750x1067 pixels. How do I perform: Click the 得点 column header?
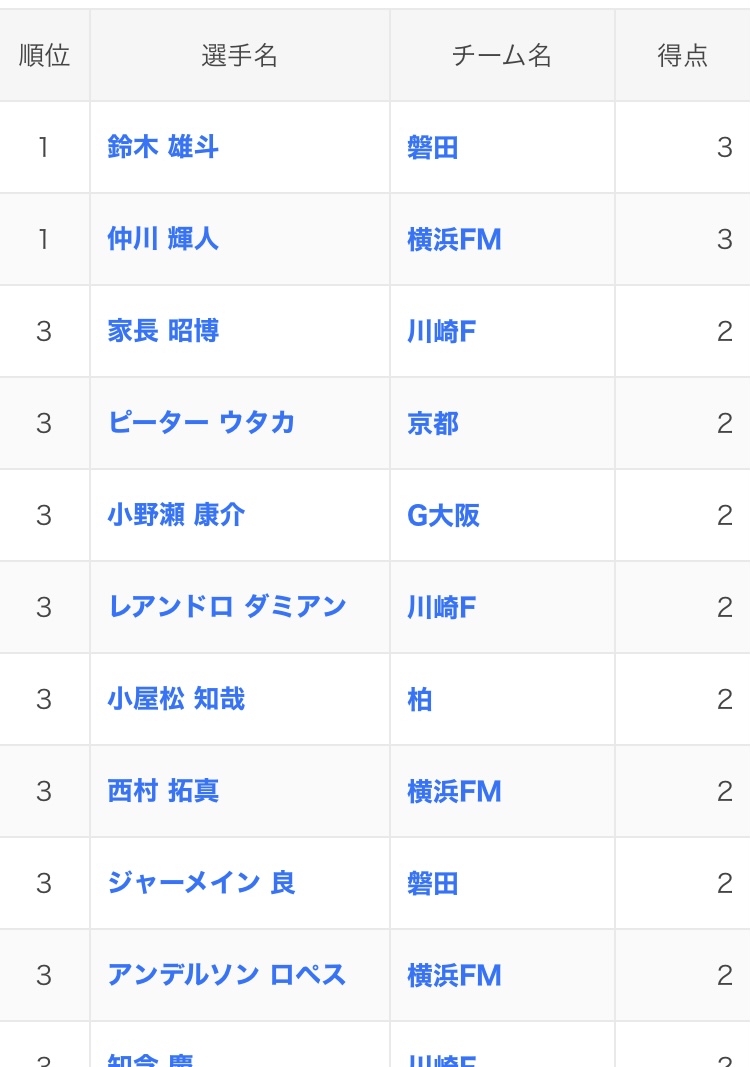pos(682,55)
